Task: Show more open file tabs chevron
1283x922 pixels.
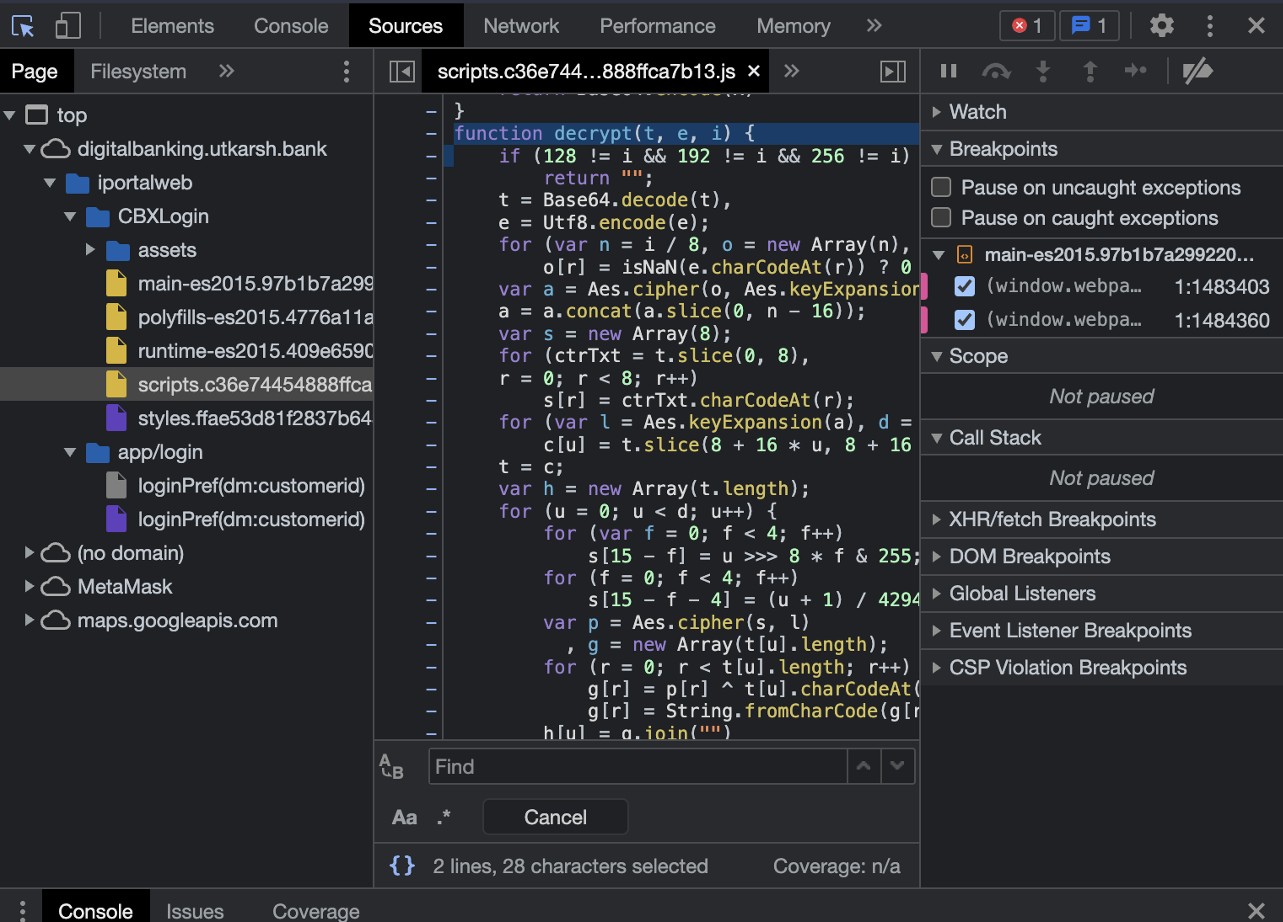Action: [x=791, y=71]
